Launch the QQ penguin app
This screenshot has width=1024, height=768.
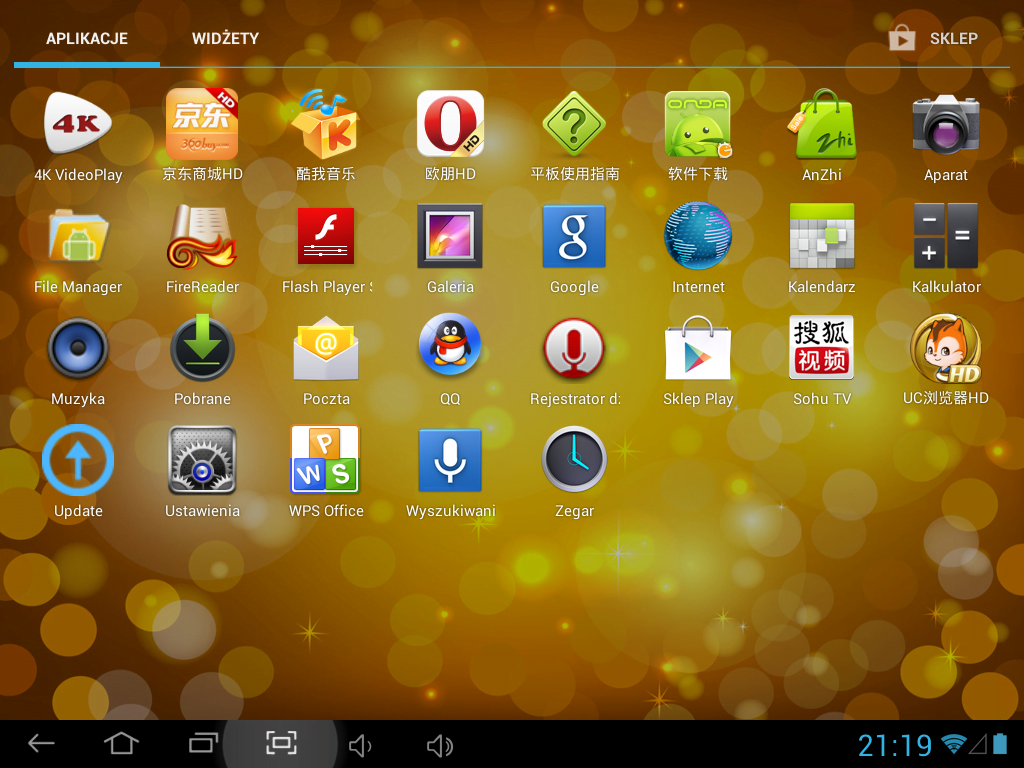pos(450,348)
